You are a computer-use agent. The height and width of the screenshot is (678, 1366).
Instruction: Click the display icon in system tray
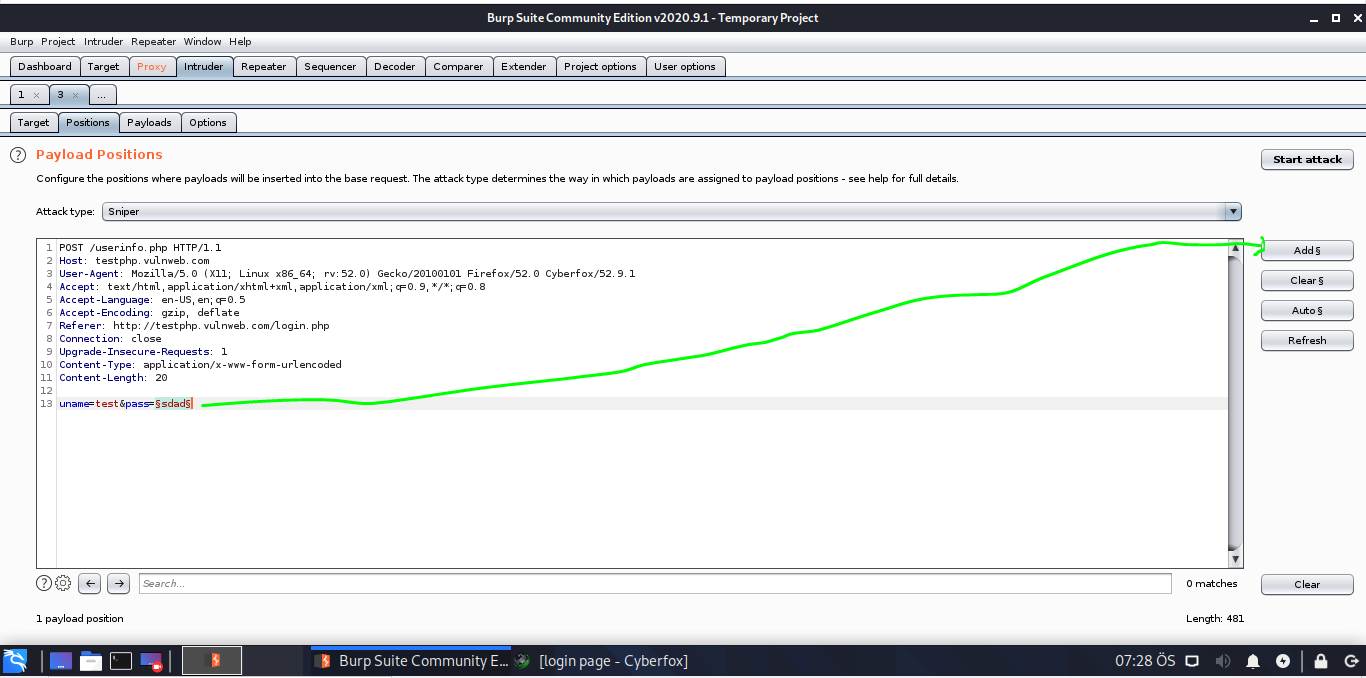1192,661
